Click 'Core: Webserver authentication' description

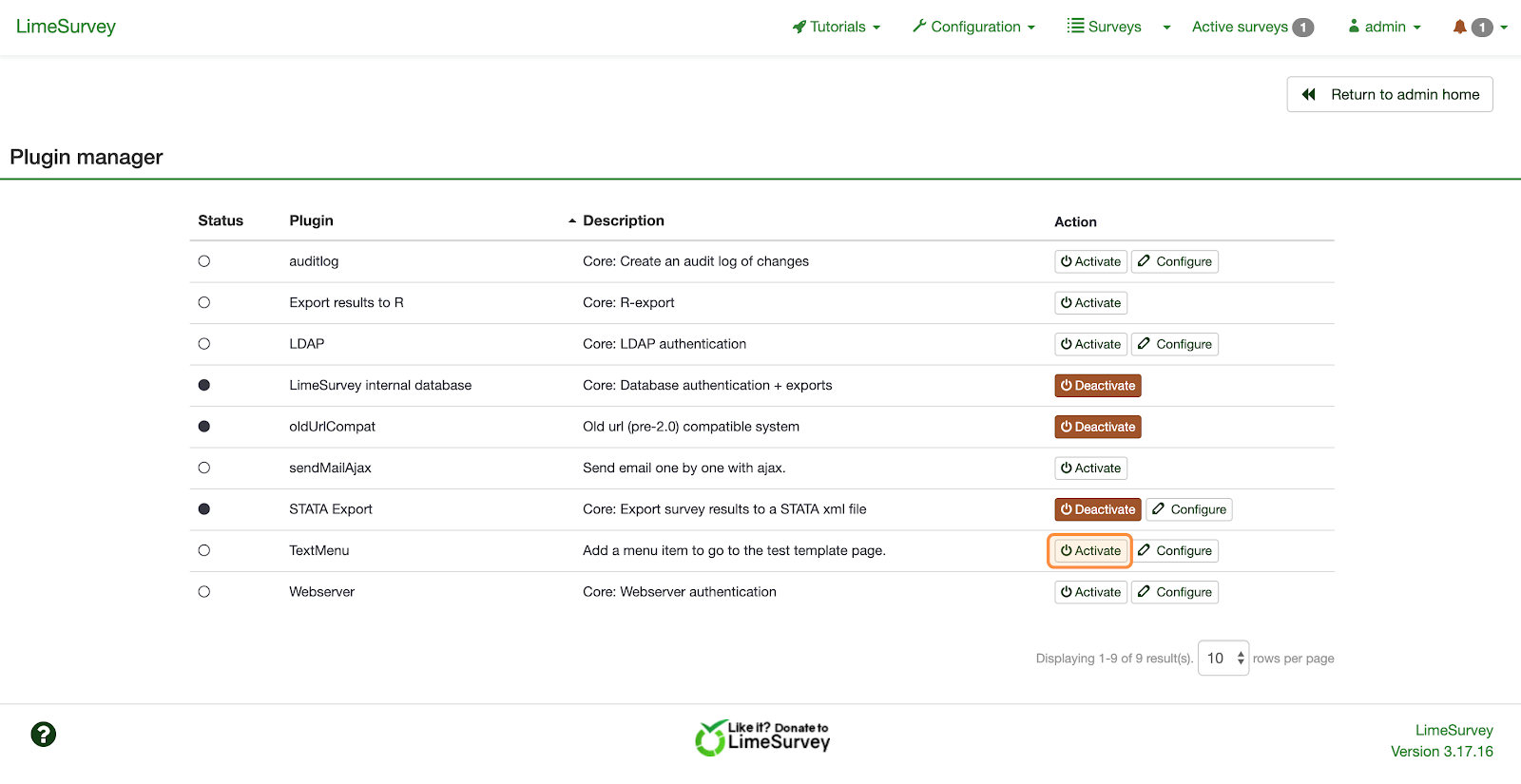pos(680,591)
